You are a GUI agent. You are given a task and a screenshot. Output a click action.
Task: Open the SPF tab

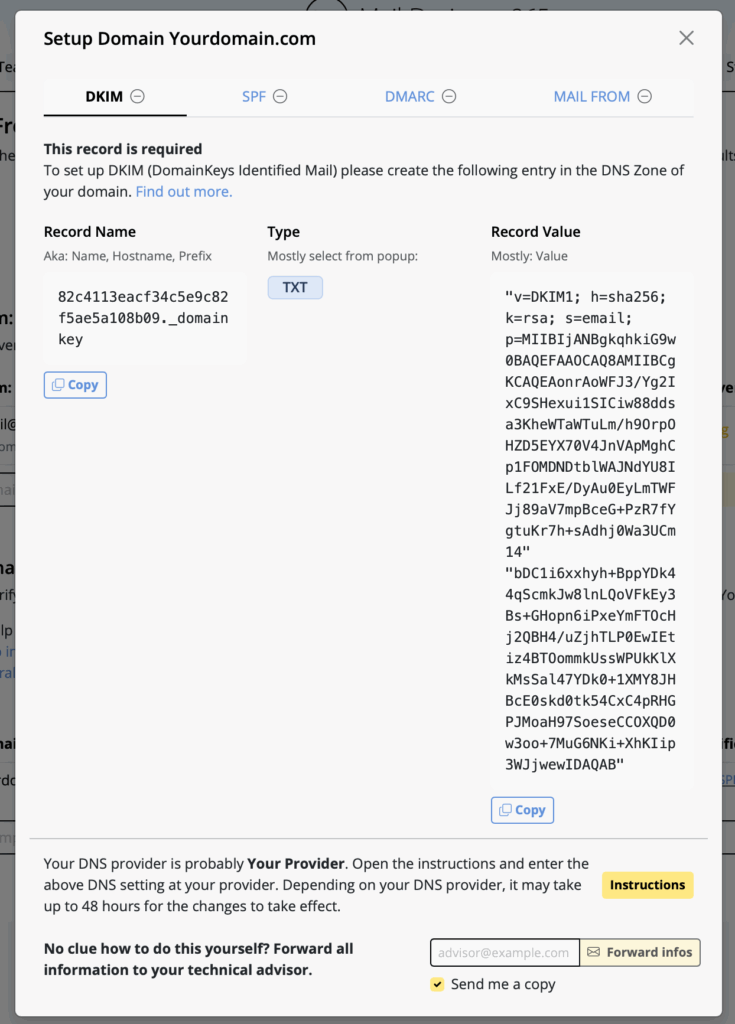click(254, 97)
